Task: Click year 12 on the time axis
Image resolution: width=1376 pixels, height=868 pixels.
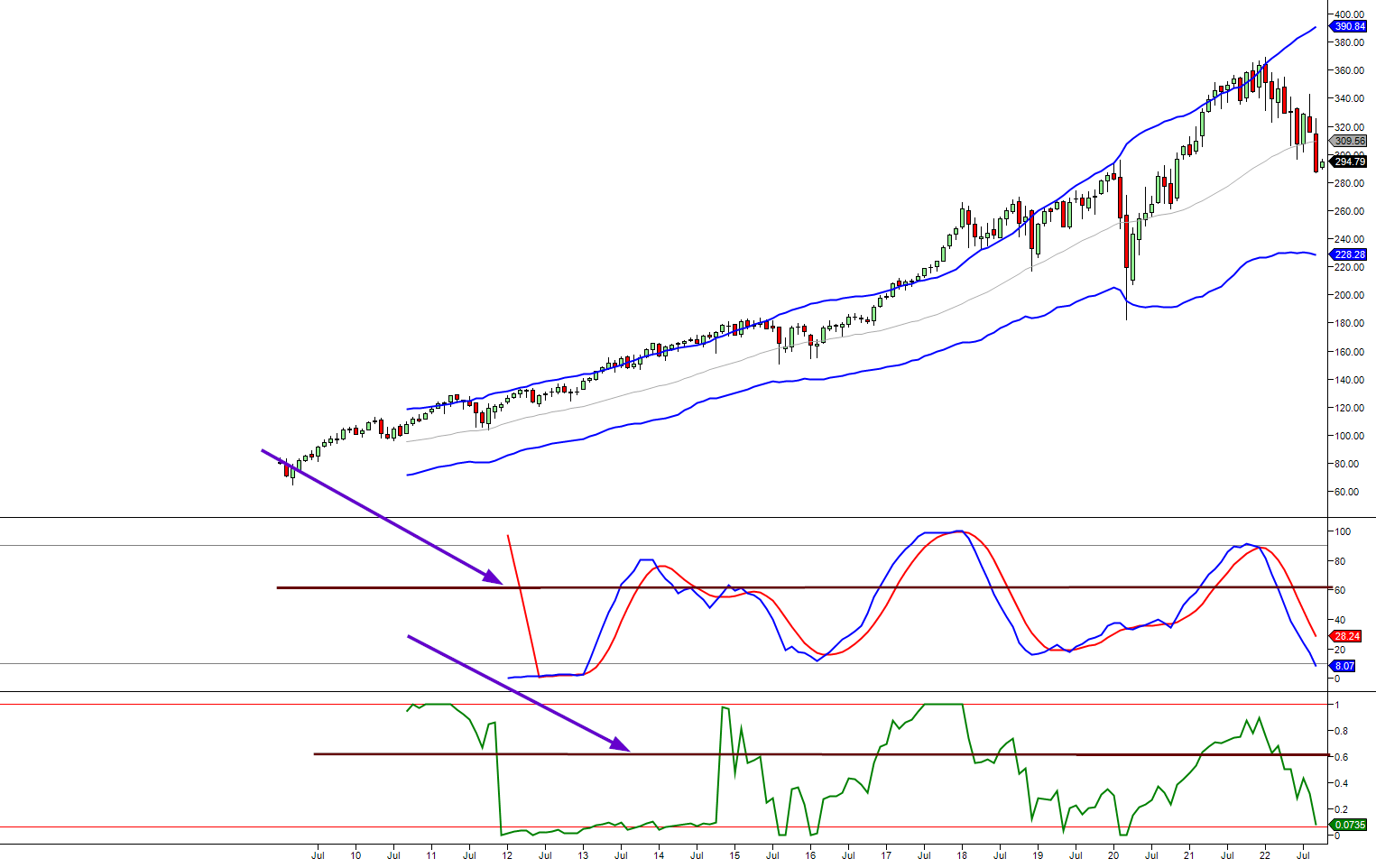Action: point(507,854)
